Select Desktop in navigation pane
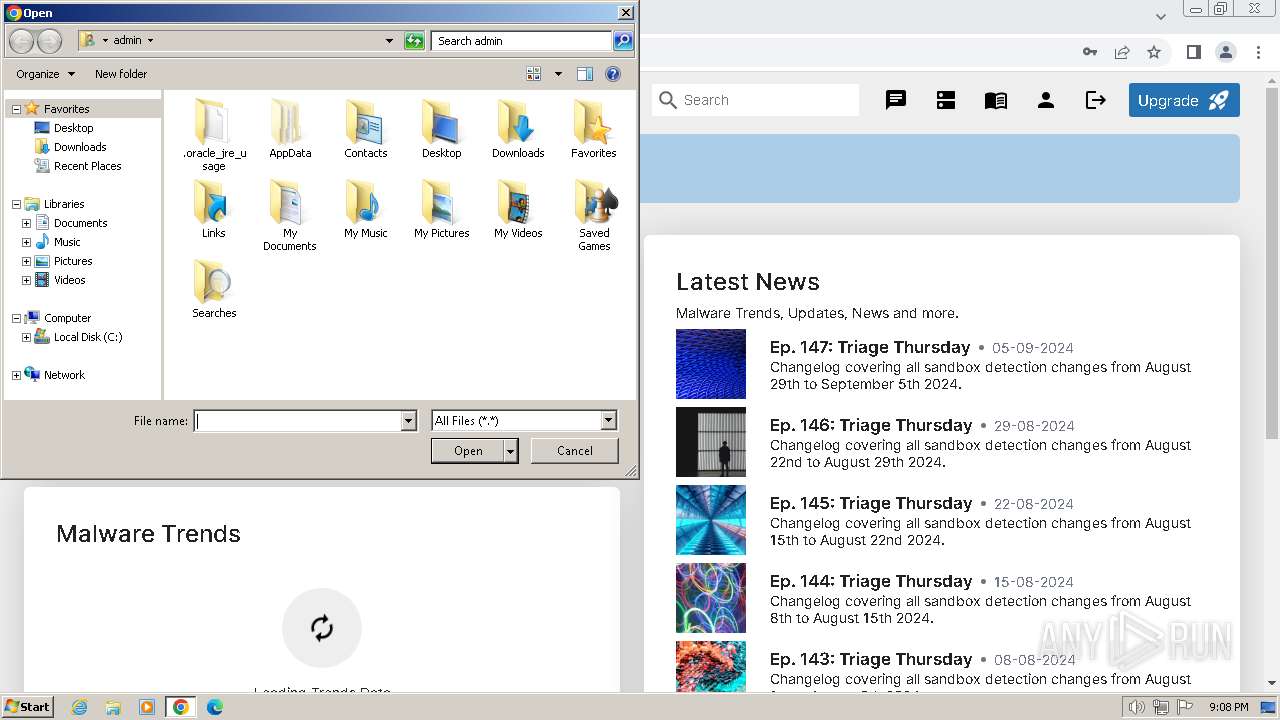The image size is (1280, 720). point(74,128)
